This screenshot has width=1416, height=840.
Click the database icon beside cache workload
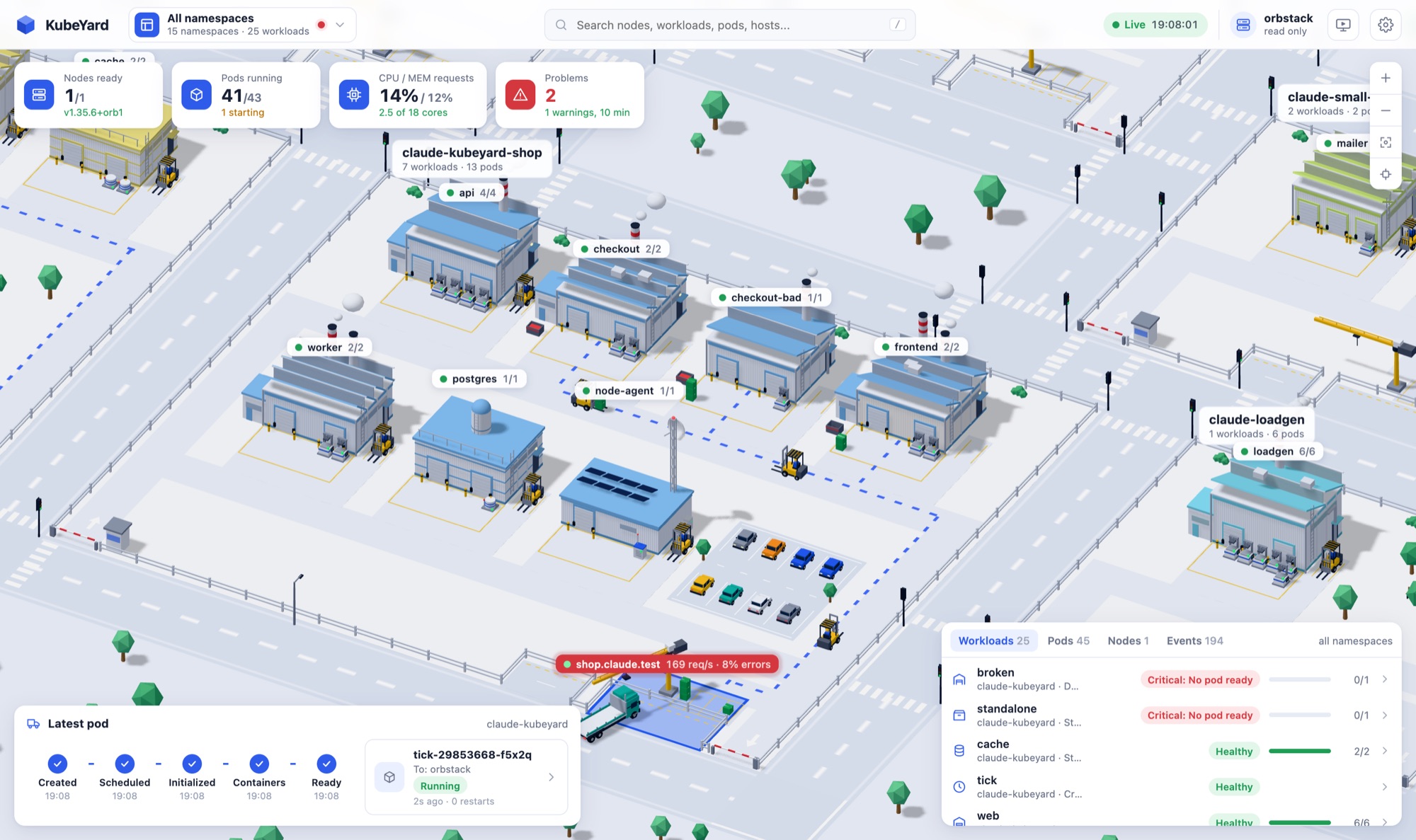959,751
